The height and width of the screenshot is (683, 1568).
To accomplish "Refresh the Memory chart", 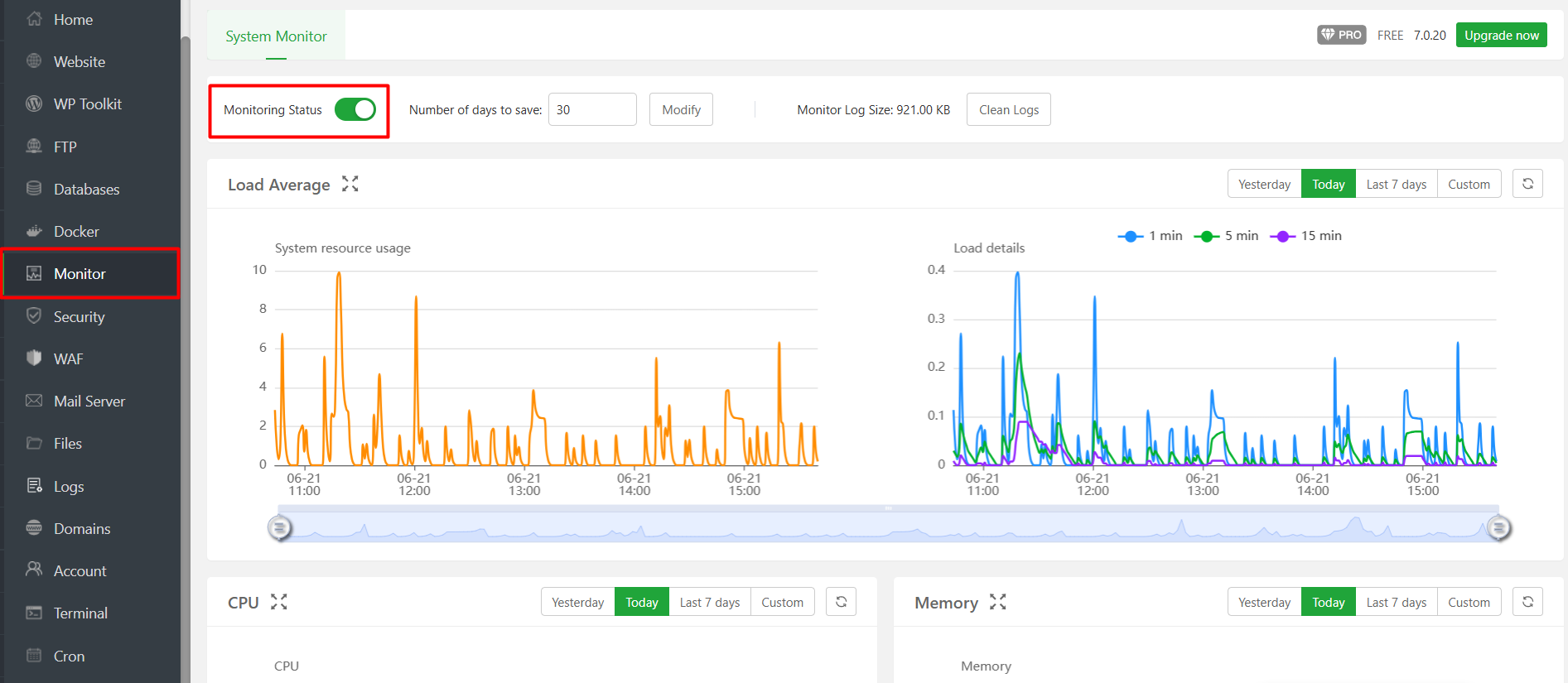I will 1527,602.
